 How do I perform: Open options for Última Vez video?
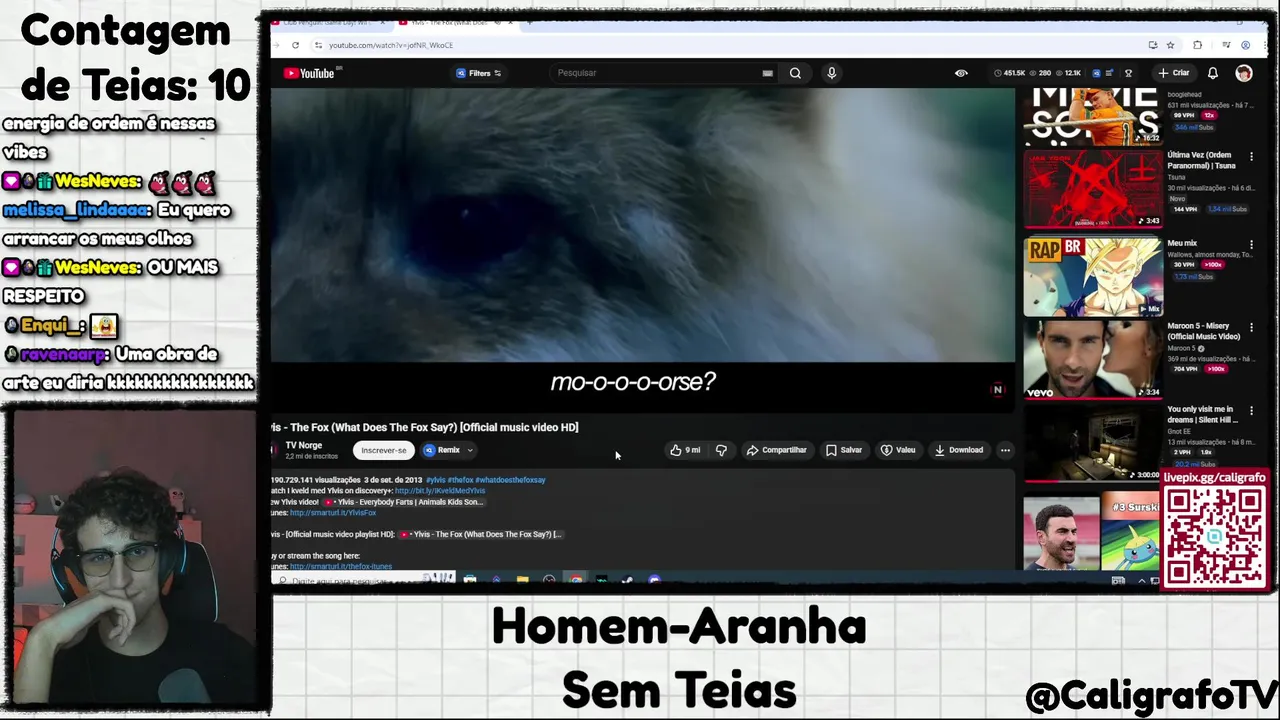pos(1251,157)
